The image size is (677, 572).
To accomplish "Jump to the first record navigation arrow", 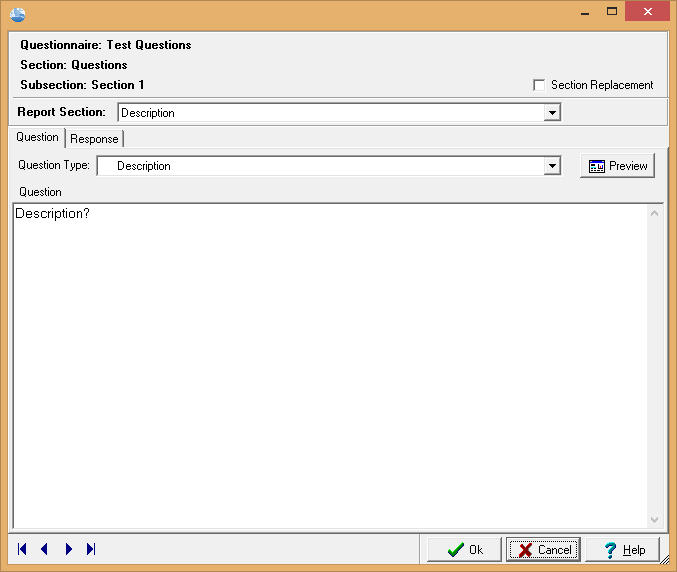I will (x=22, y=549).
